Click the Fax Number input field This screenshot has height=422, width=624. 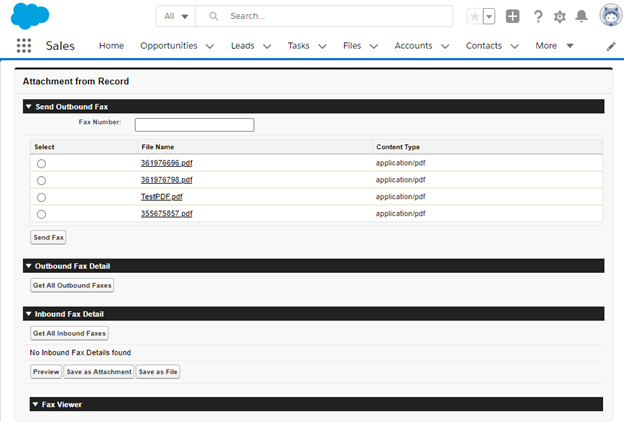(194, 125)
